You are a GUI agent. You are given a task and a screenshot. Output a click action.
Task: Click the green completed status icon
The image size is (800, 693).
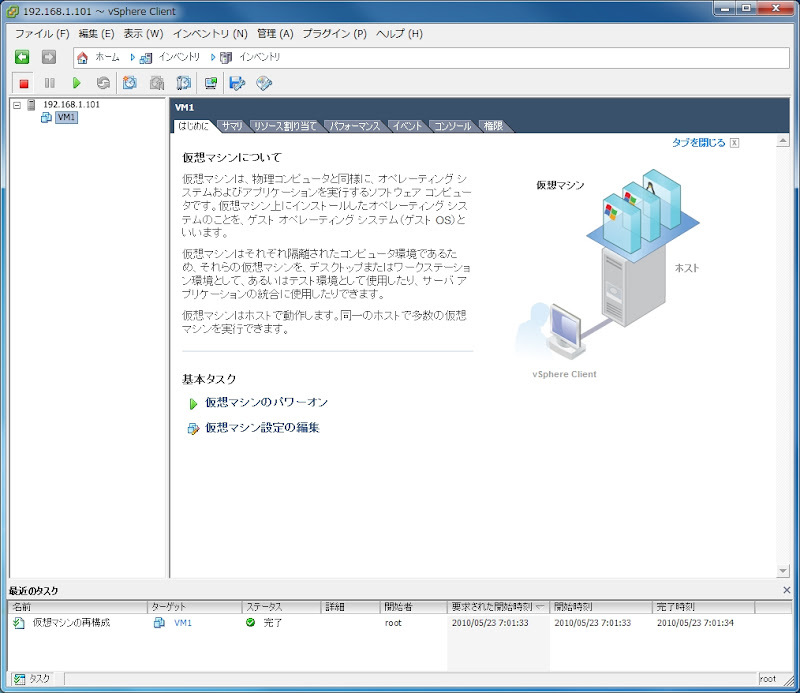click(251, 623)
